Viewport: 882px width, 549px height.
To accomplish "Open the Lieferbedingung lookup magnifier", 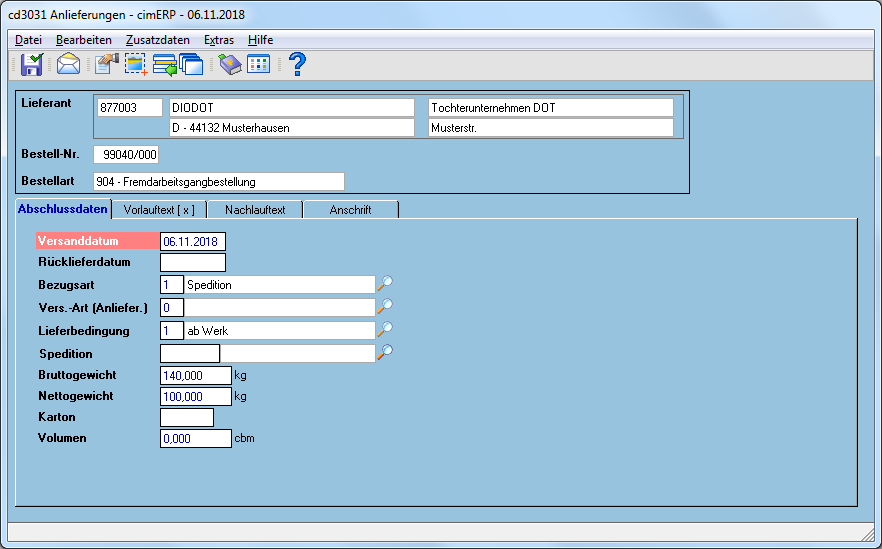I will point(385,330).
